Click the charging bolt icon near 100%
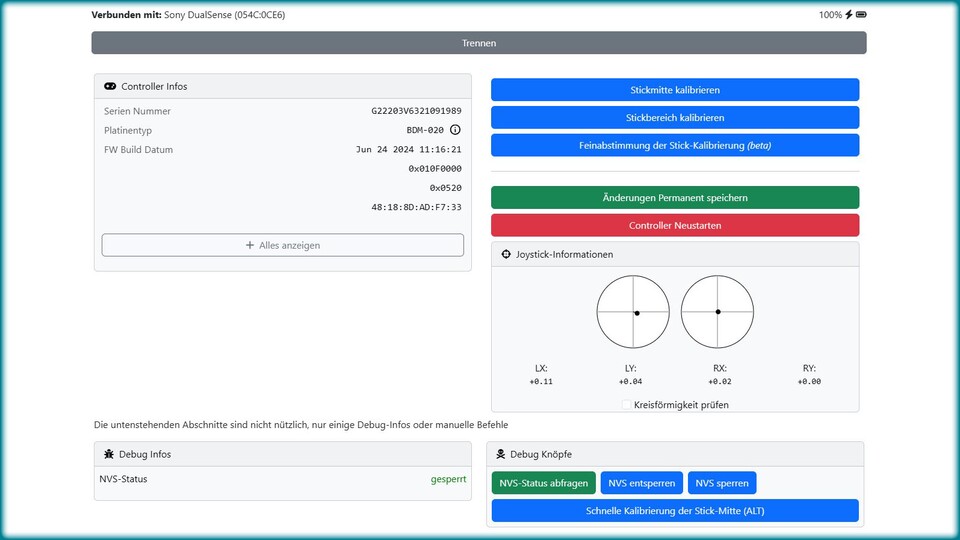 (x=849, y=15)
